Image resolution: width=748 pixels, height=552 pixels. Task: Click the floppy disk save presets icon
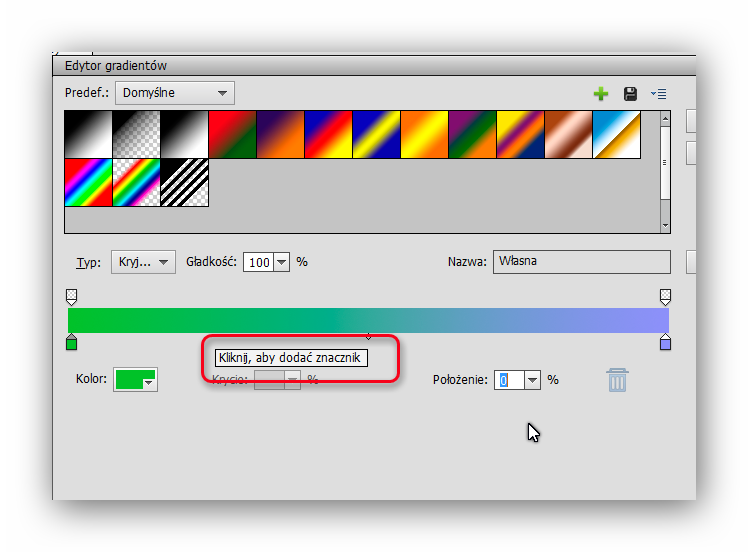(630, 94)
